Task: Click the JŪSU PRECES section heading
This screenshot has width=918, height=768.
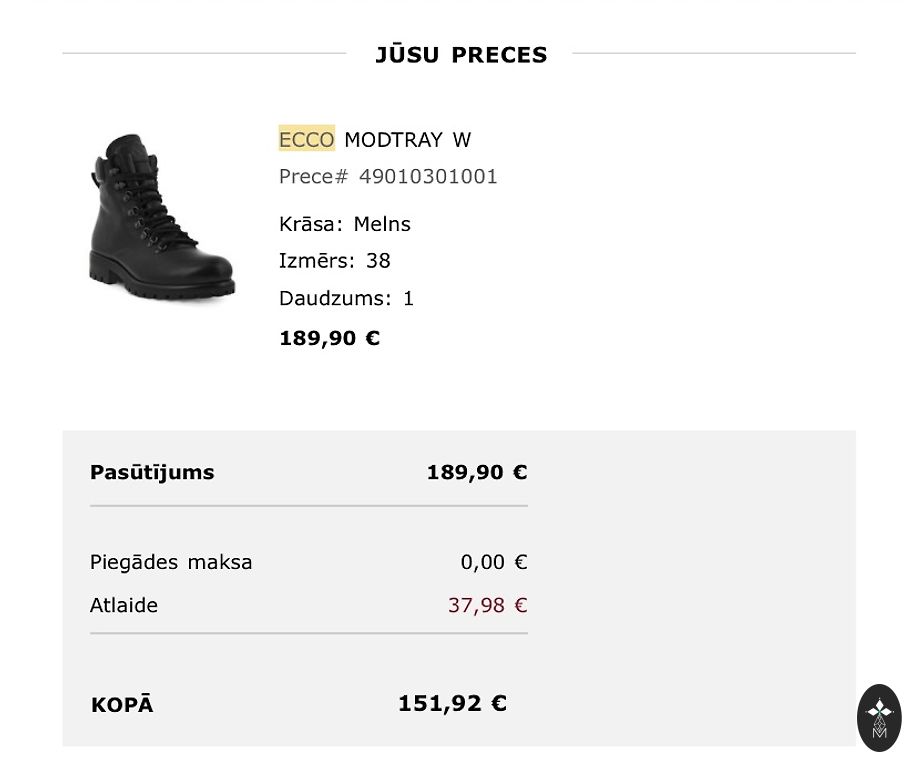Action: point(461,55)
